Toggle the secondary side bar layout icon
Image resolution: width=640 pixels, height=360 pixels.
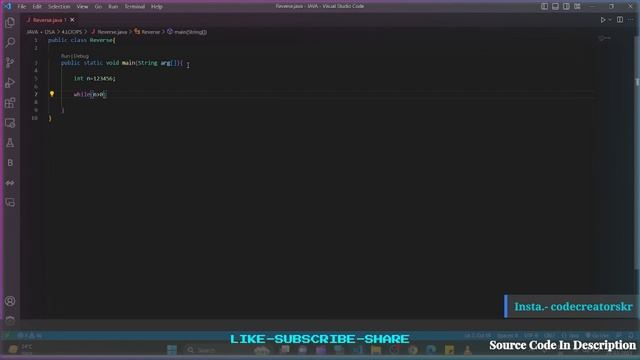[566, 6]
